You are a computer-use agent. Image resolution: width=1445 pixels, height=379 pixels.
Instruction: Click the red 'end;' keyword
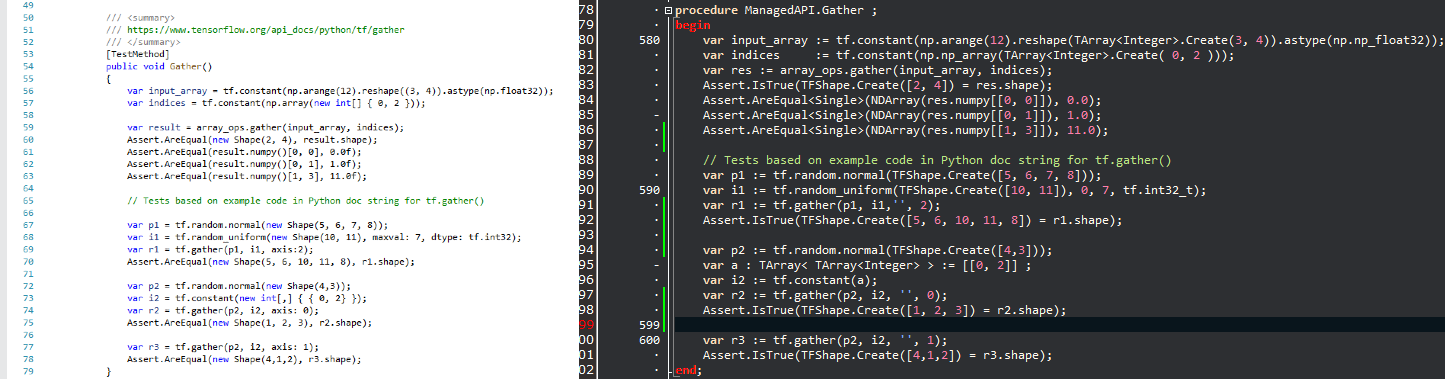tap(688, 370)
